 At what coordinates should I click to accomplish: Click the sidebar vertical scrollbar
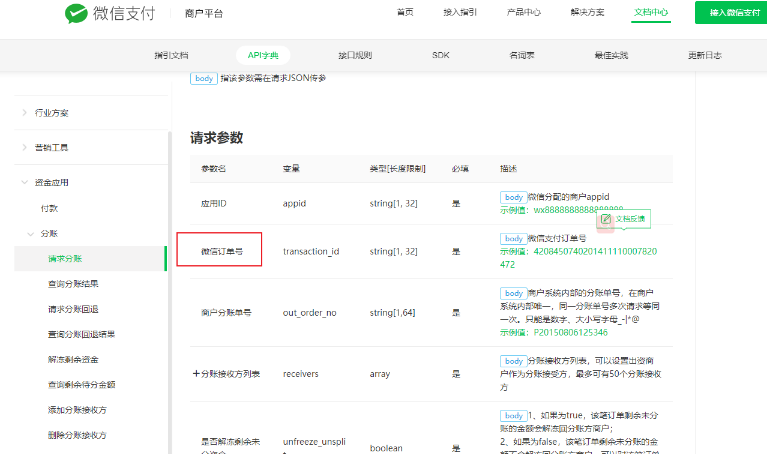(x=170, y=293)
